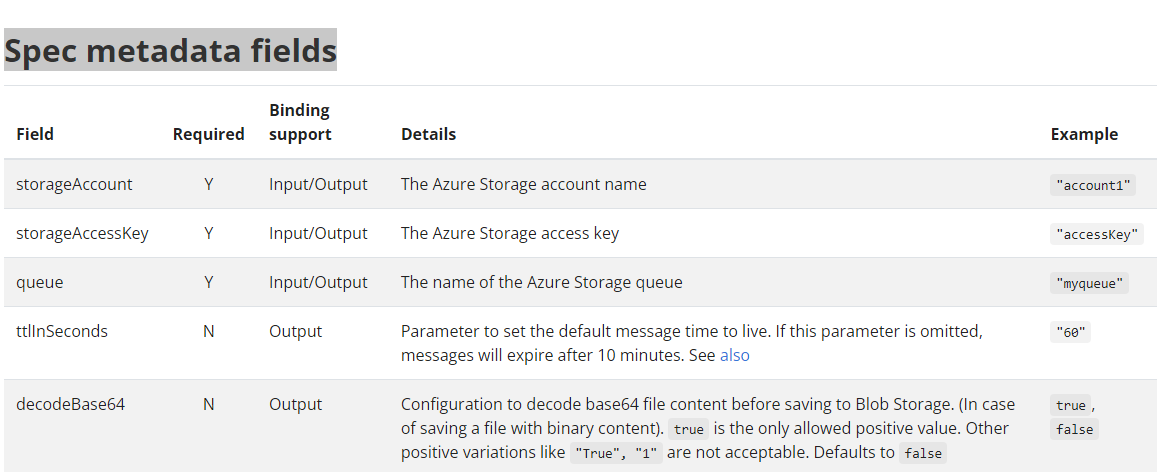Click the ttlInSeconds field name
The height and width of the screenshot is (472, 1157).
pyautogui.click(x=62, y=331)
